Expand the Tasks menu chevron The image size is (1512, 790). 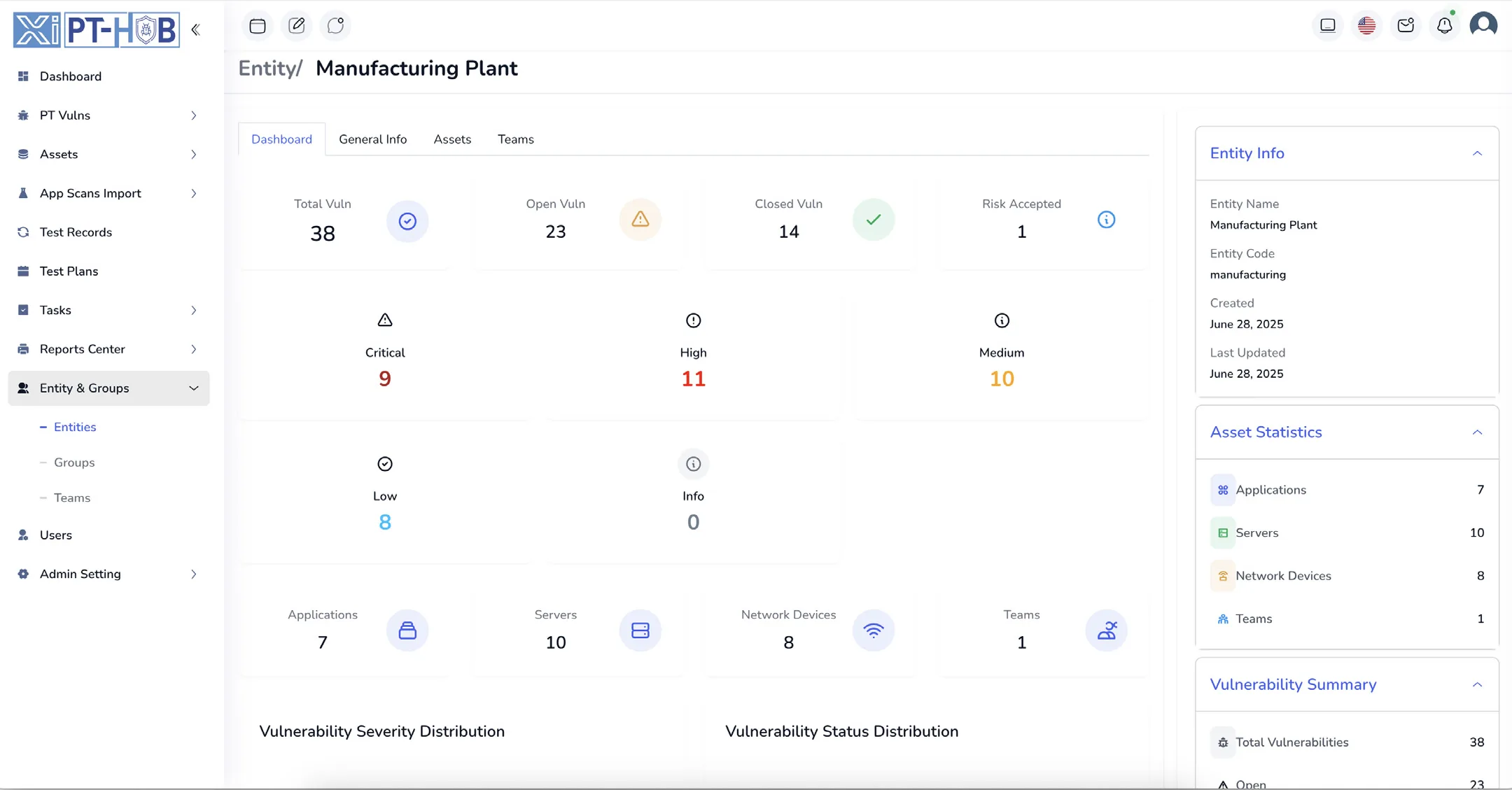(x=194, y=311)
